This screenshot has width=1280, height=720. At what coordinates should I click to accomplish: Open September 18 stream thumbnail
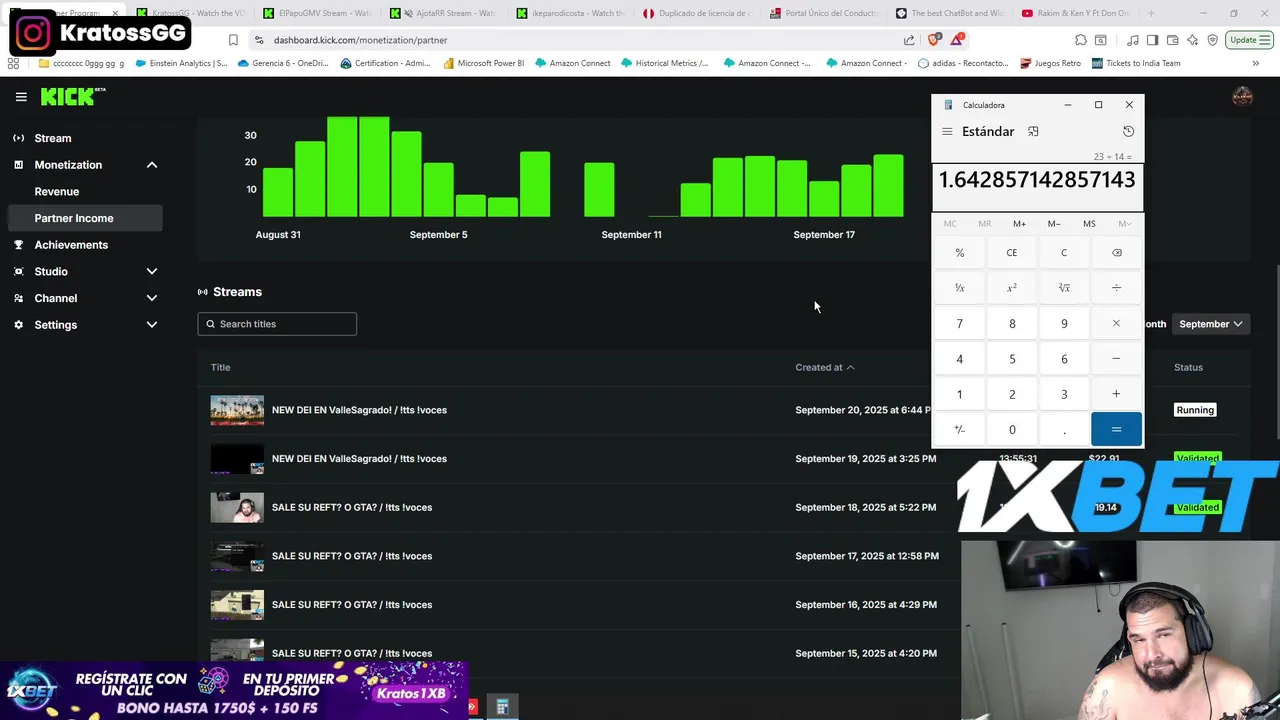click(x=237, y=507)
